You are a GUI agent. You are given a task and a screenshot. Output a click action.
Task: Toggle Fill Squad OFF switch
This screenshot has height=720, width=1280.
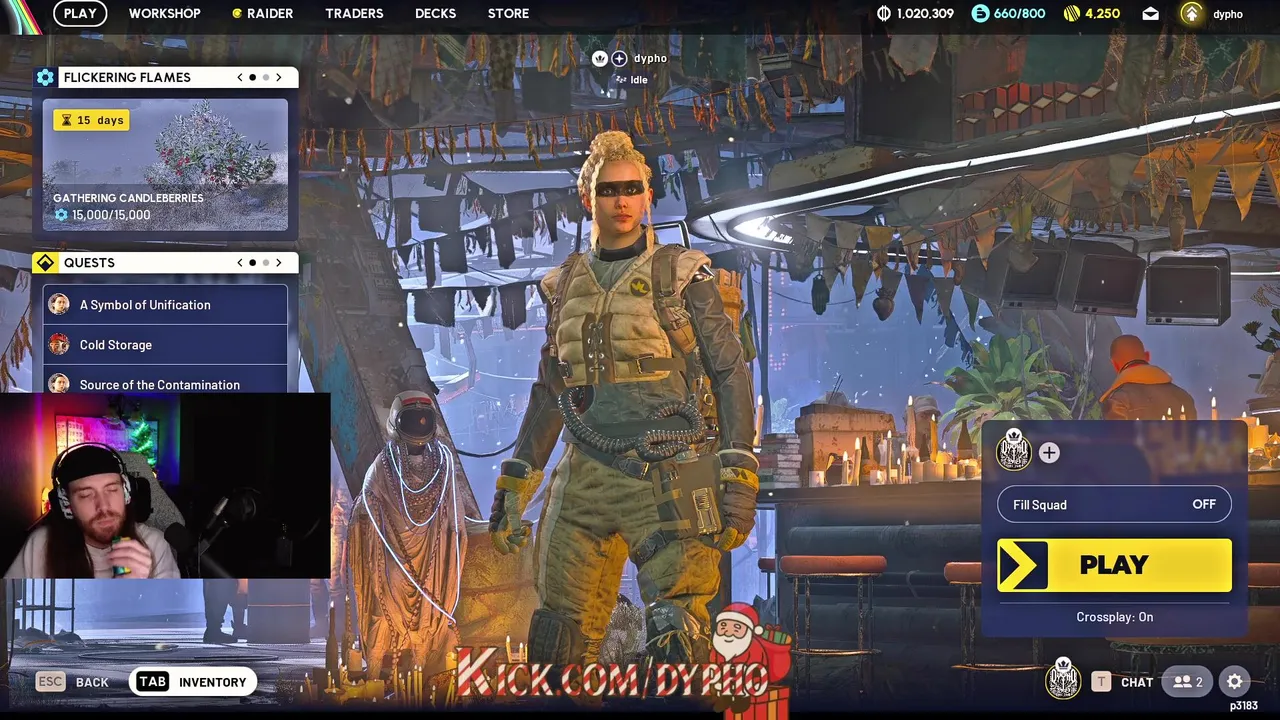(x=1114, y=504)
